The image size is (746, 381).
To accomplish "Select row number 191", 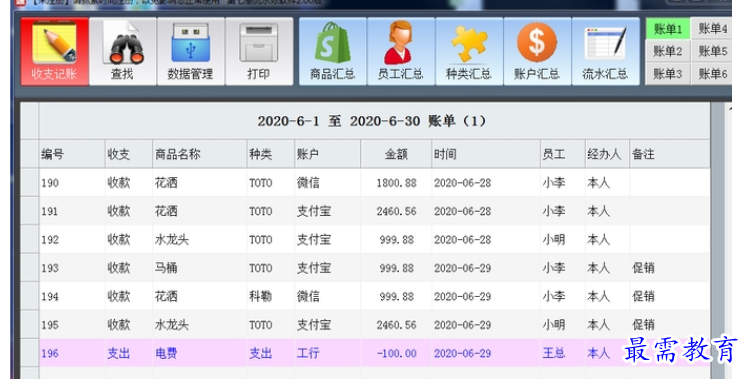I will (50, 212).
